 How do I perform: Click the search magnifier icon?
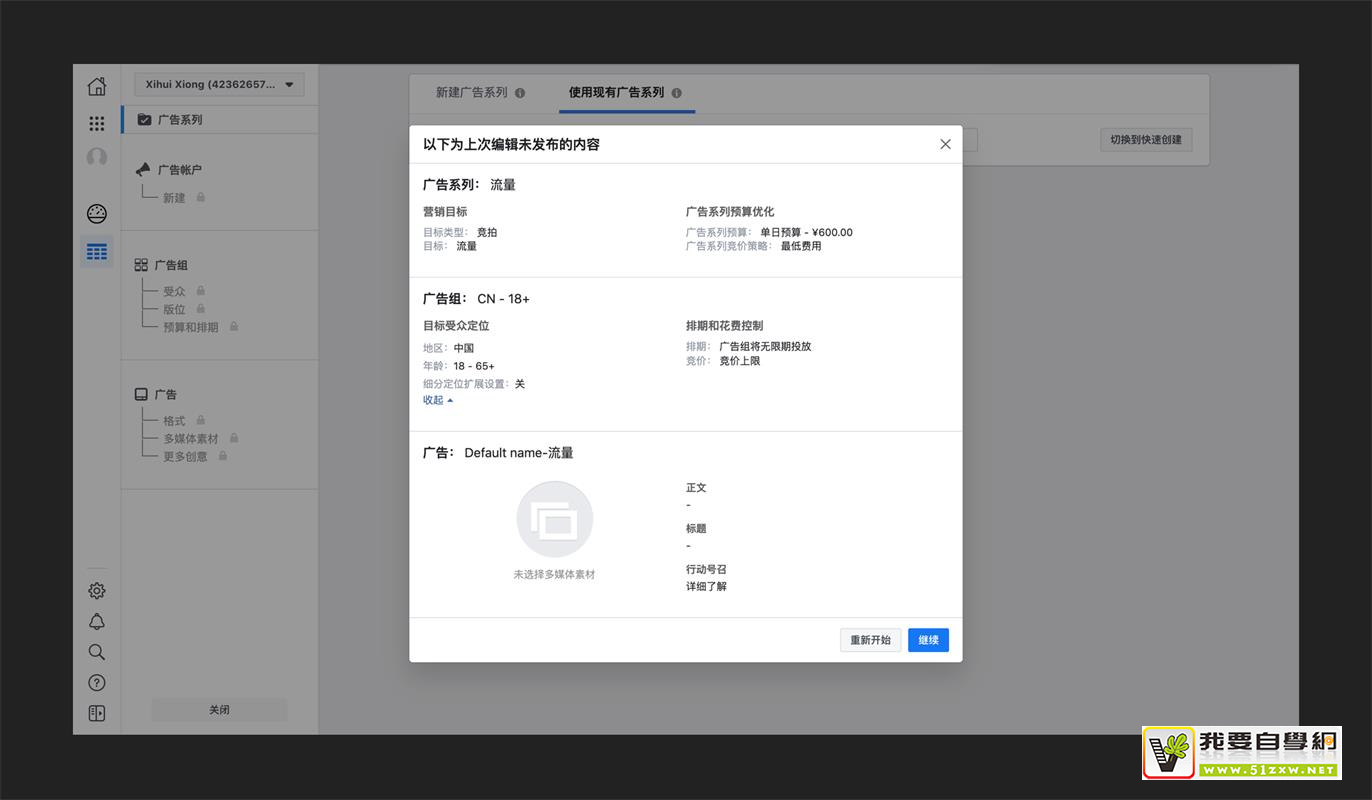click(97, 652)
